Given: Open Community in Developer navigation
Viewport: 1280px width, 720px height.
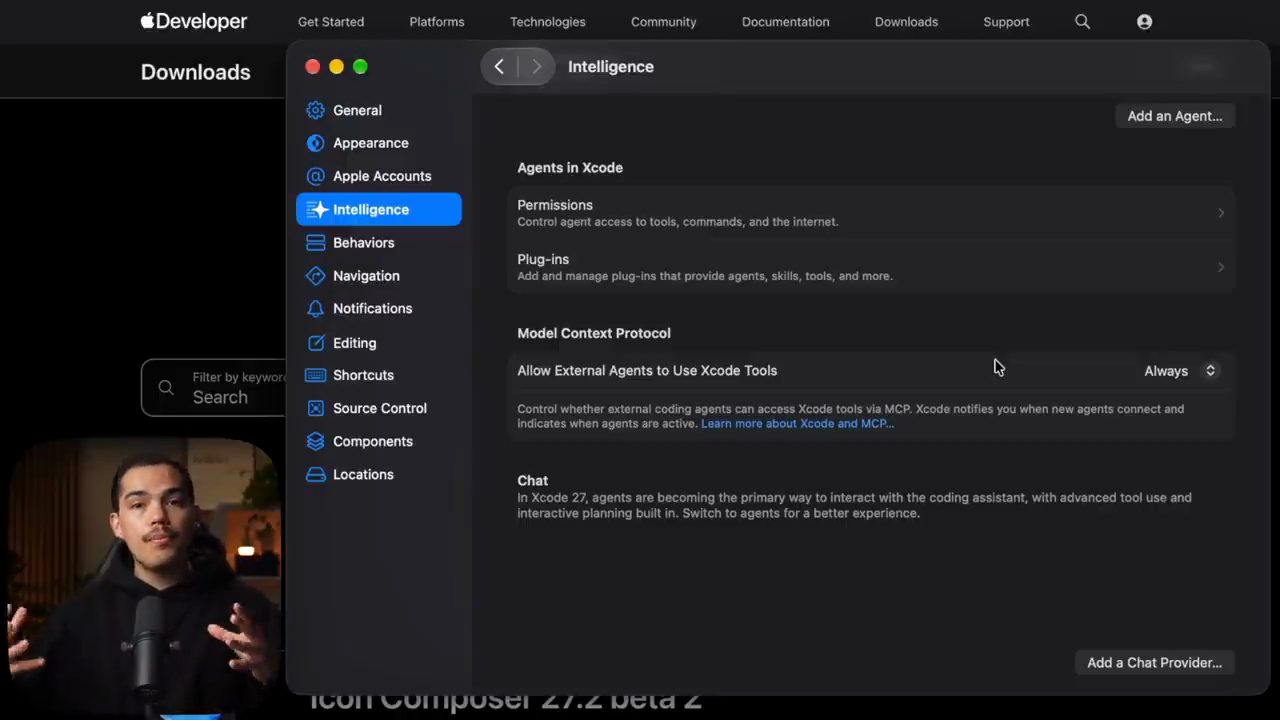Looking at the screenshot, I should point(663,22).
